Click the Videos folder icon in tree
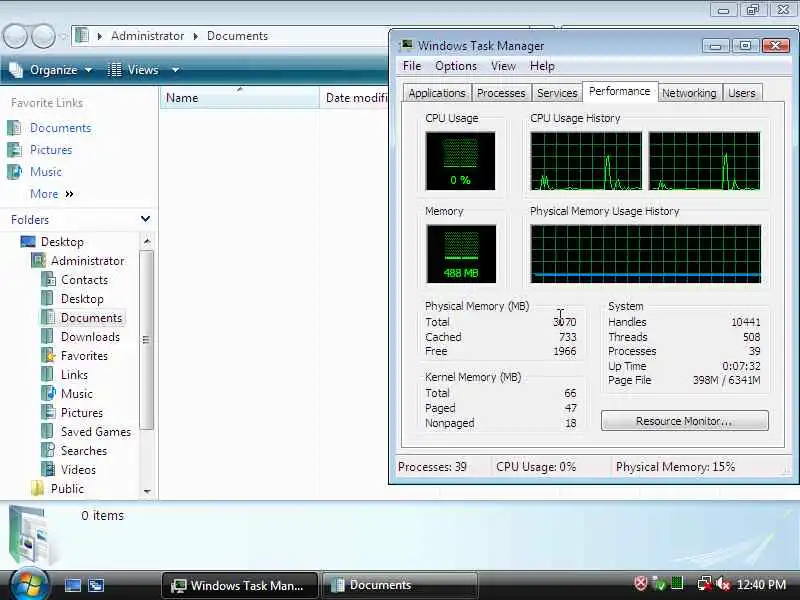 (48, 469)
